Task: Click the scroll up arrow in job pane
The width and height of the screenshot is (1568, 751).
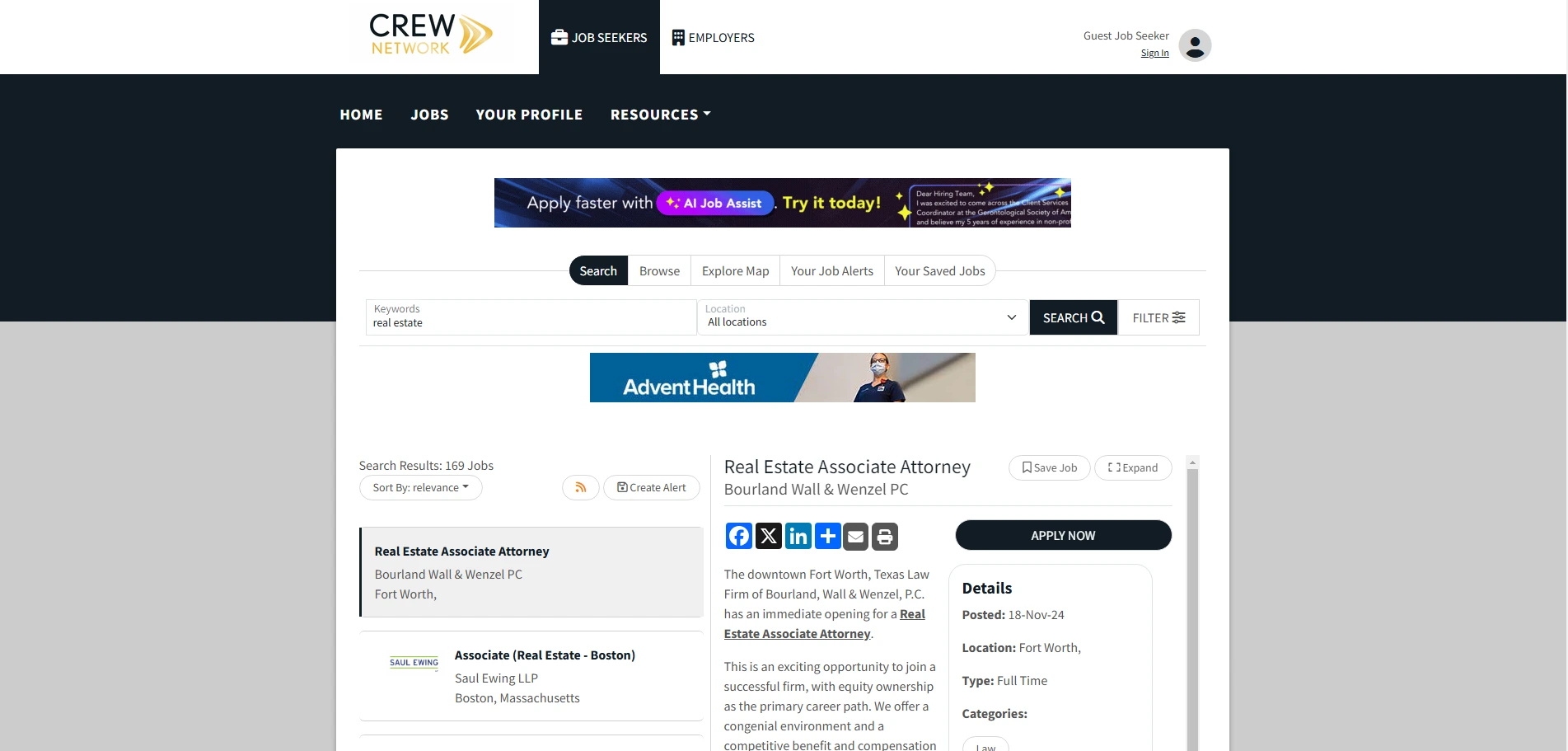Action: coord(1192,463)
